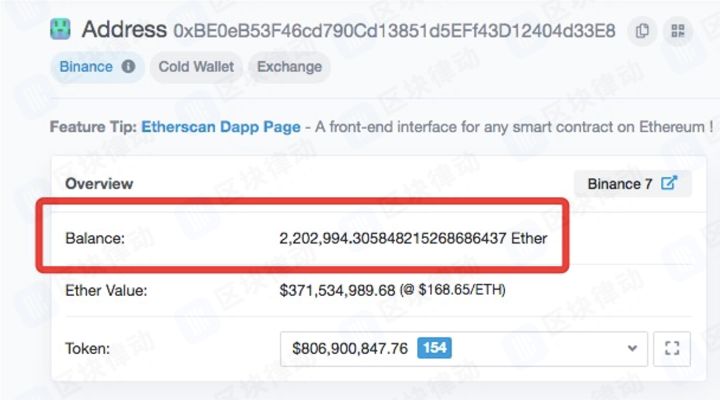Open the Etherscan Dapp Page link
720x400 pixels.
[x=221, y=127]
